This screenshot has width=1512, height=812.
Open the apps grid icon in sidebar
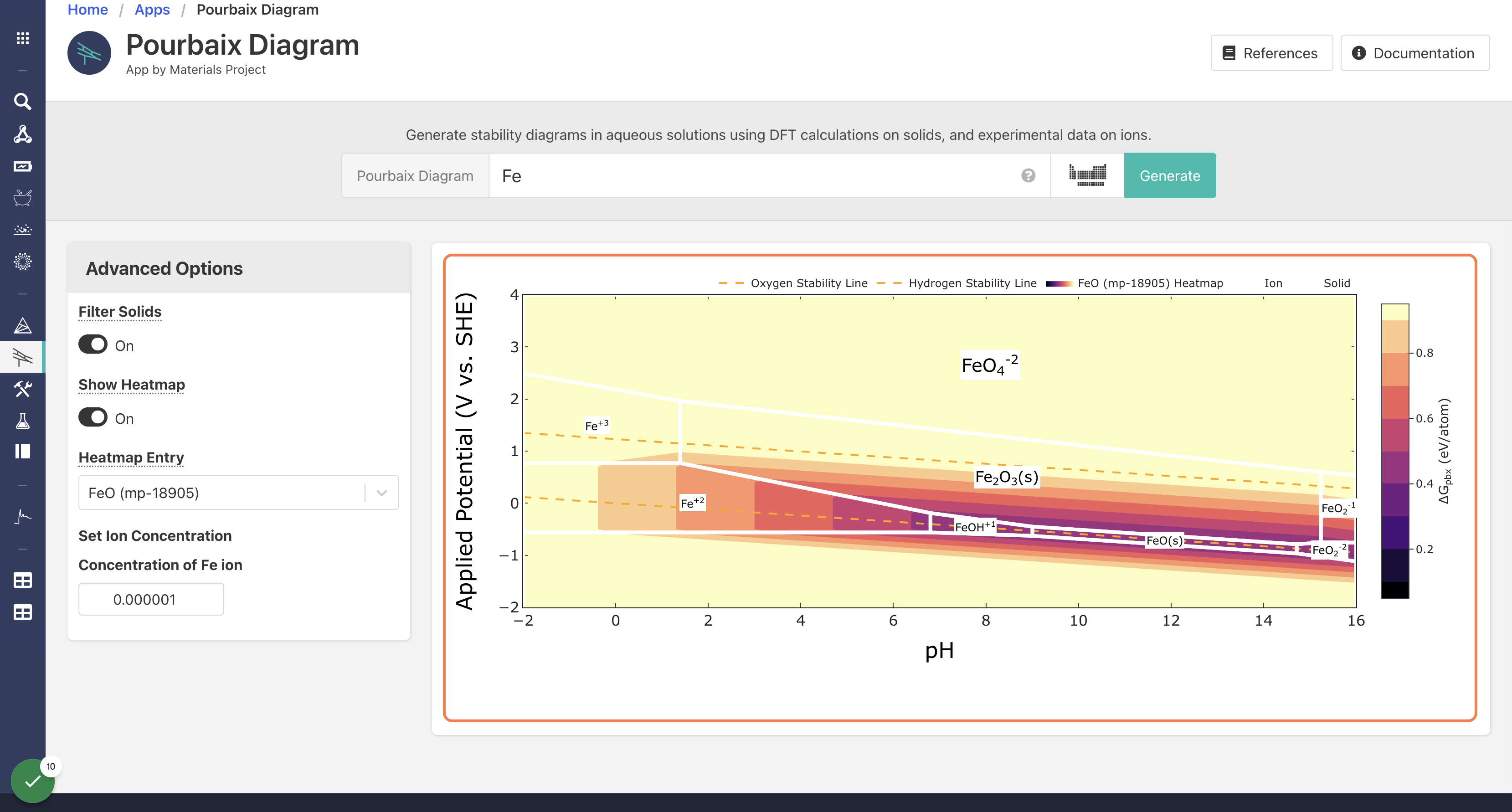tap(22, 38)
